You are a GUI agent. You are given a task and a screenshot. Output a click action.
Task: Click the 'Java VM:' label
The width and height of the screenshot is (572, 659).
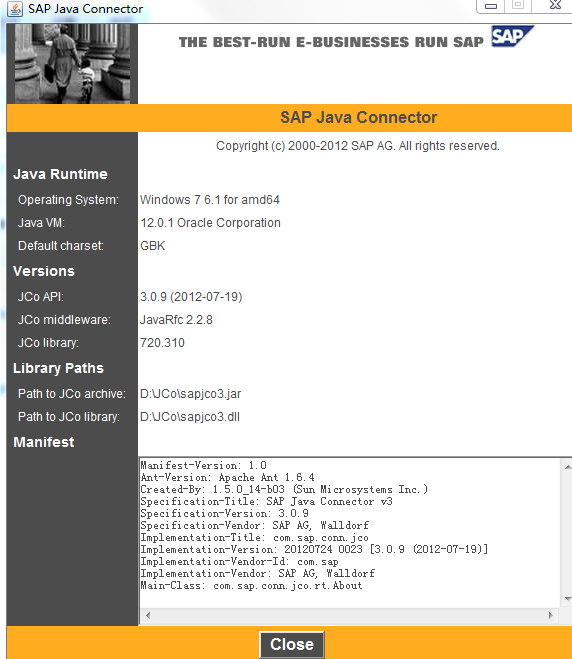tap(41, 223)
